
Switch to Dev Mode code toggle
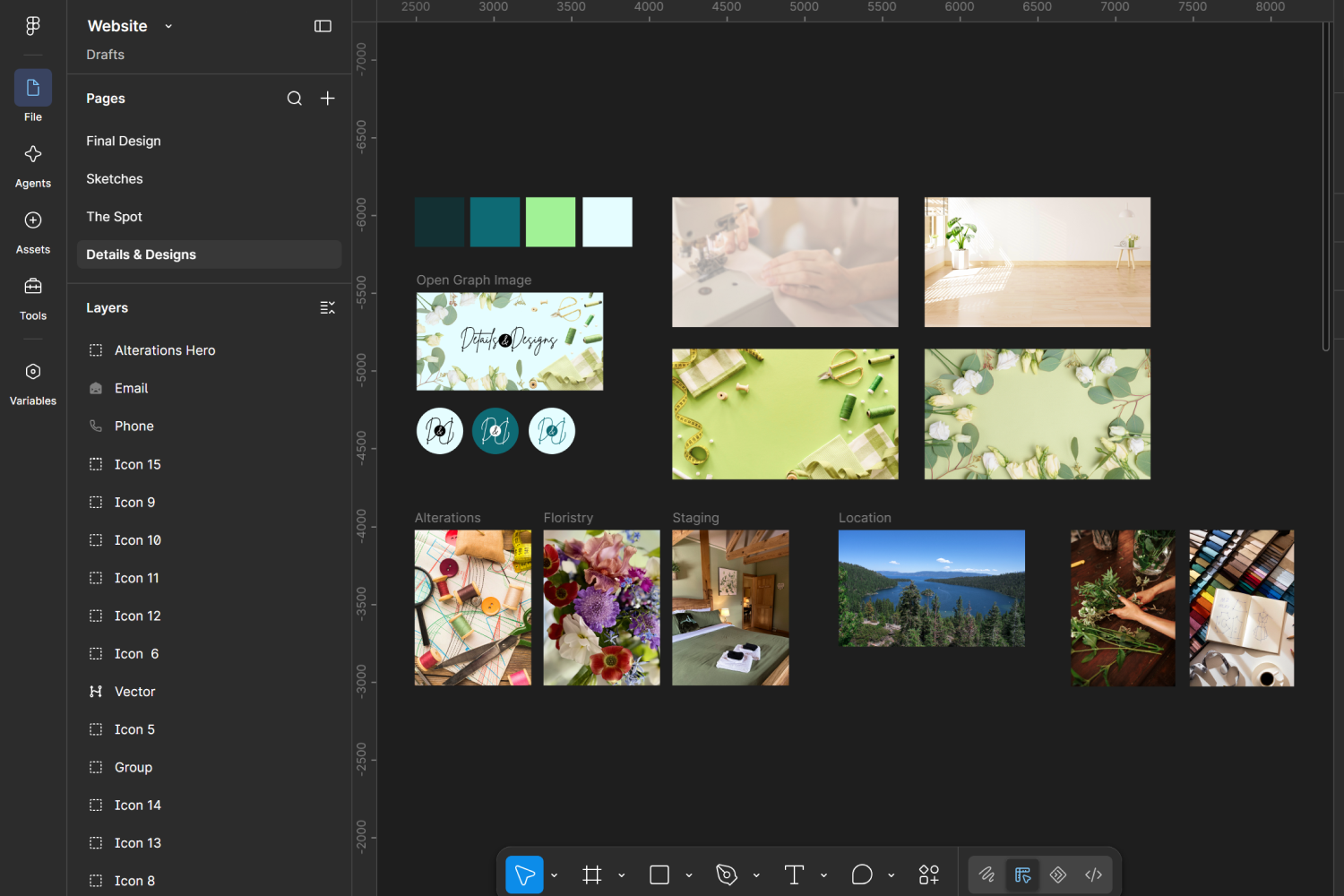coord(1093,874)
